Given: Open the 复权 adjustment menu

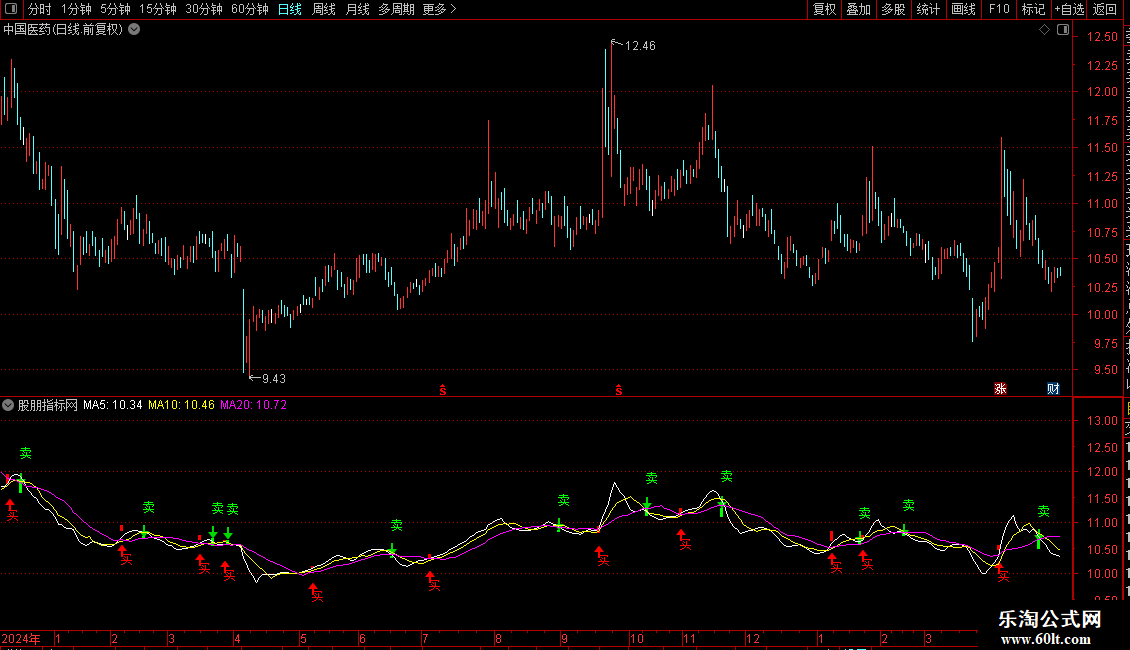Looking at the screenshot, I should tap(824, 9).
